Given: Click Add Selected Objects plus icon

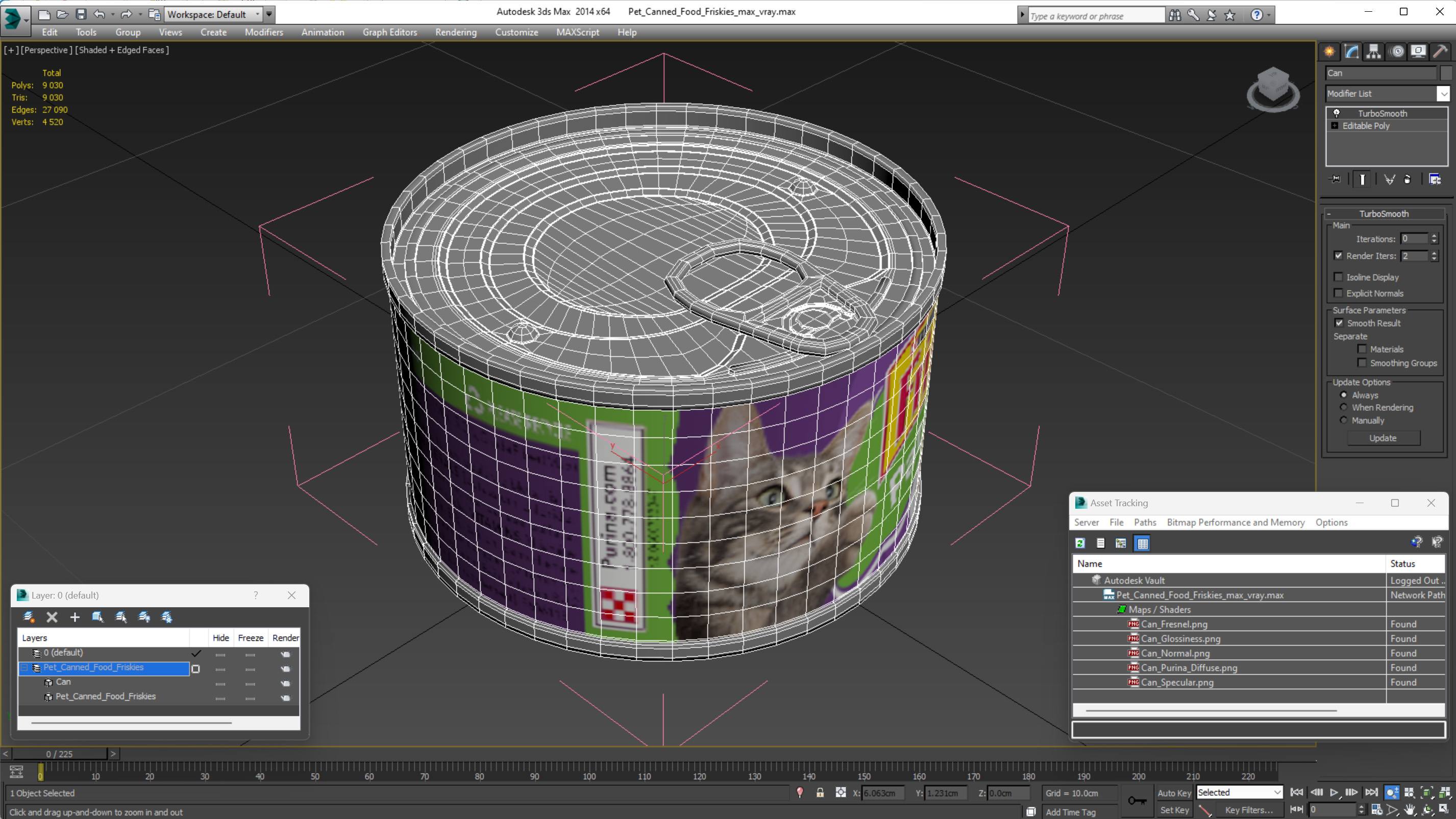Looking at the screenshot, I should [x=75, y=617].
